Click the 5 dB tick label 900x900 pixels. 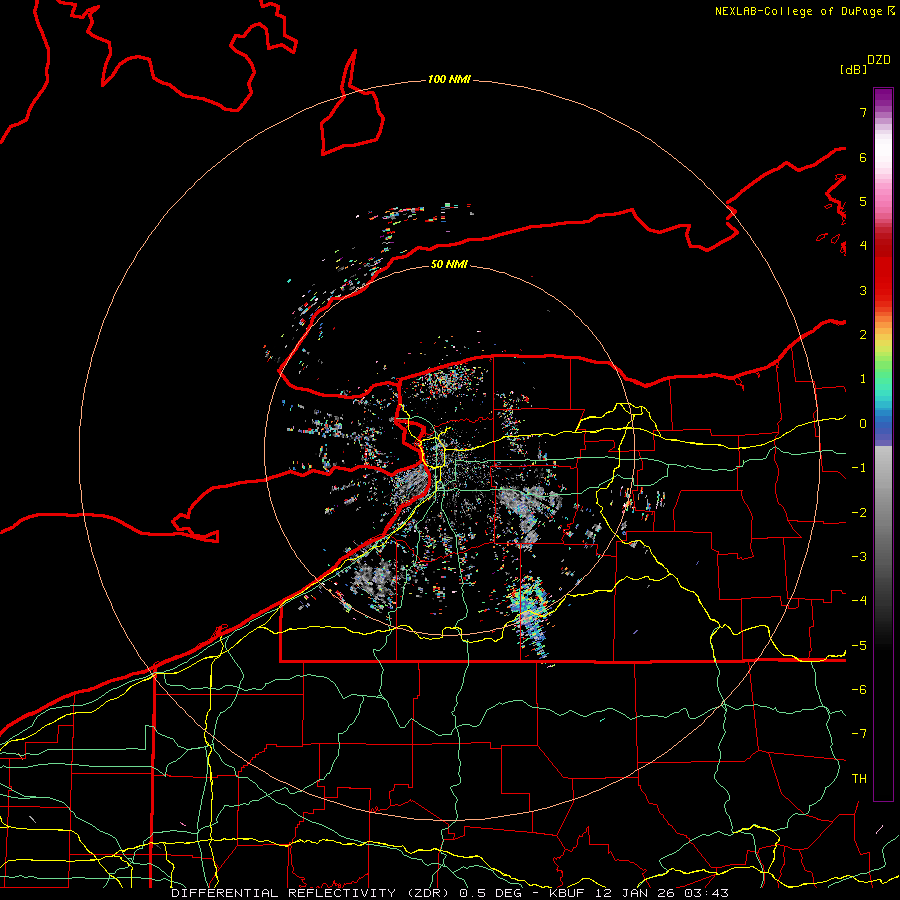tap(863, 201)
